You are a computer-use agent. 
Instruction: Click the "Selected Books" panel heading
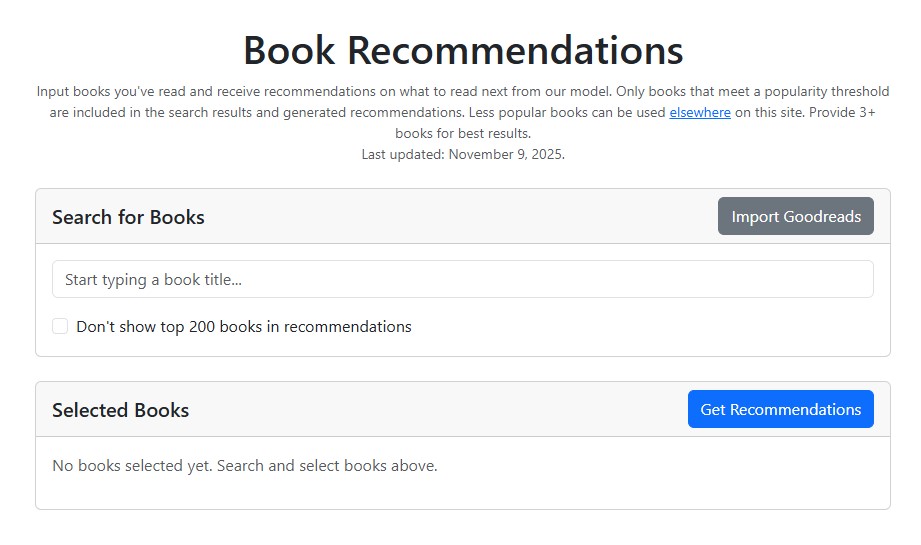point(120,410)
